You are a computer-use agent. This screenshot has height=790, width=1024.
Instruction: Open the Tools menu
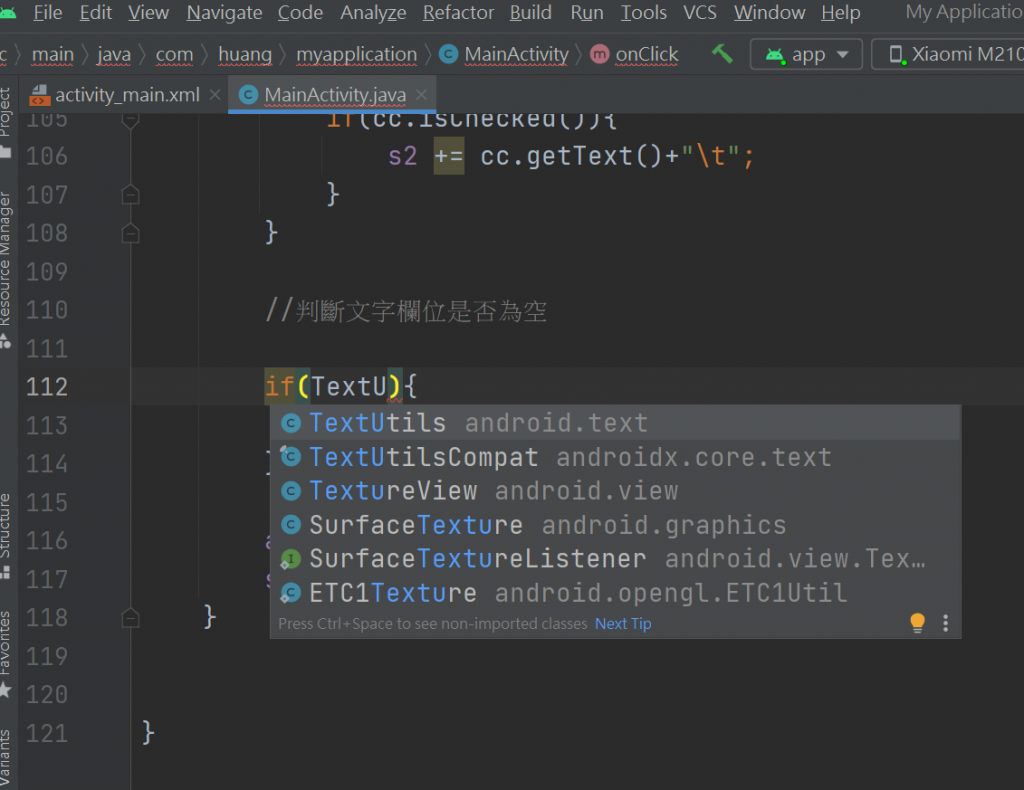[x=643, y=12]
